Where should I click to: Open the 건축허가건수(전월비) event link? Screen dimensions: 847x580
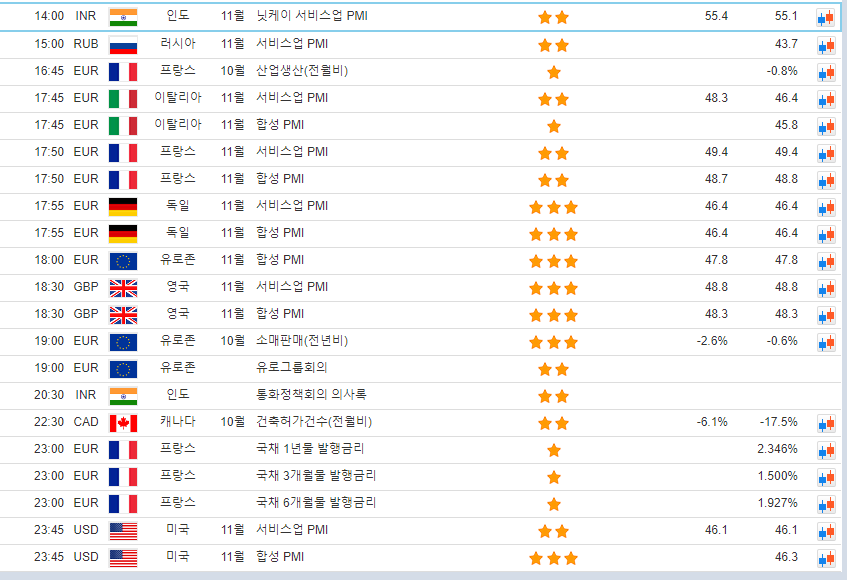point(314,422)
